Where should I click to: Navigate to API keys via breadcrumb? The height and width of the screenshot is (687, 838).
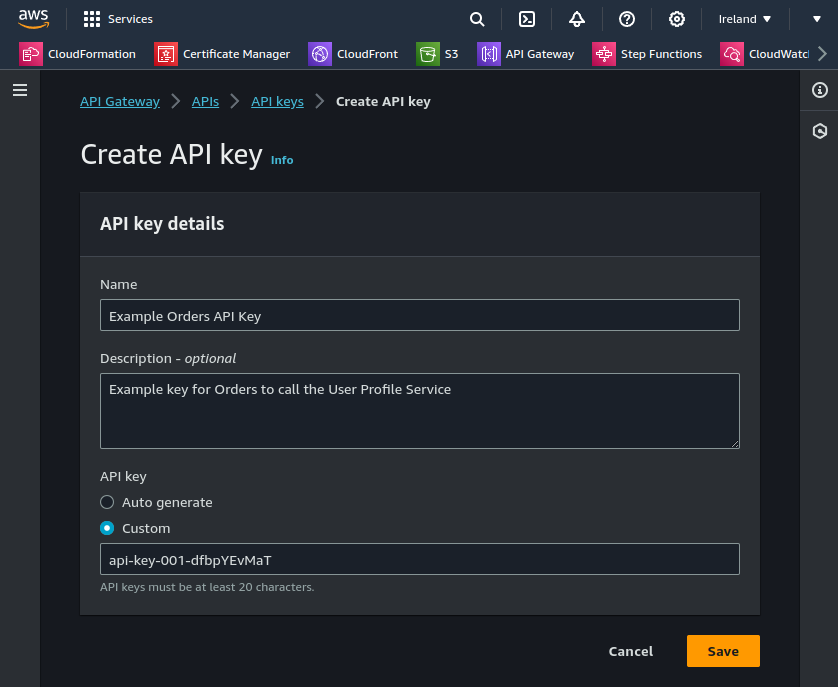tap(277, 101)
